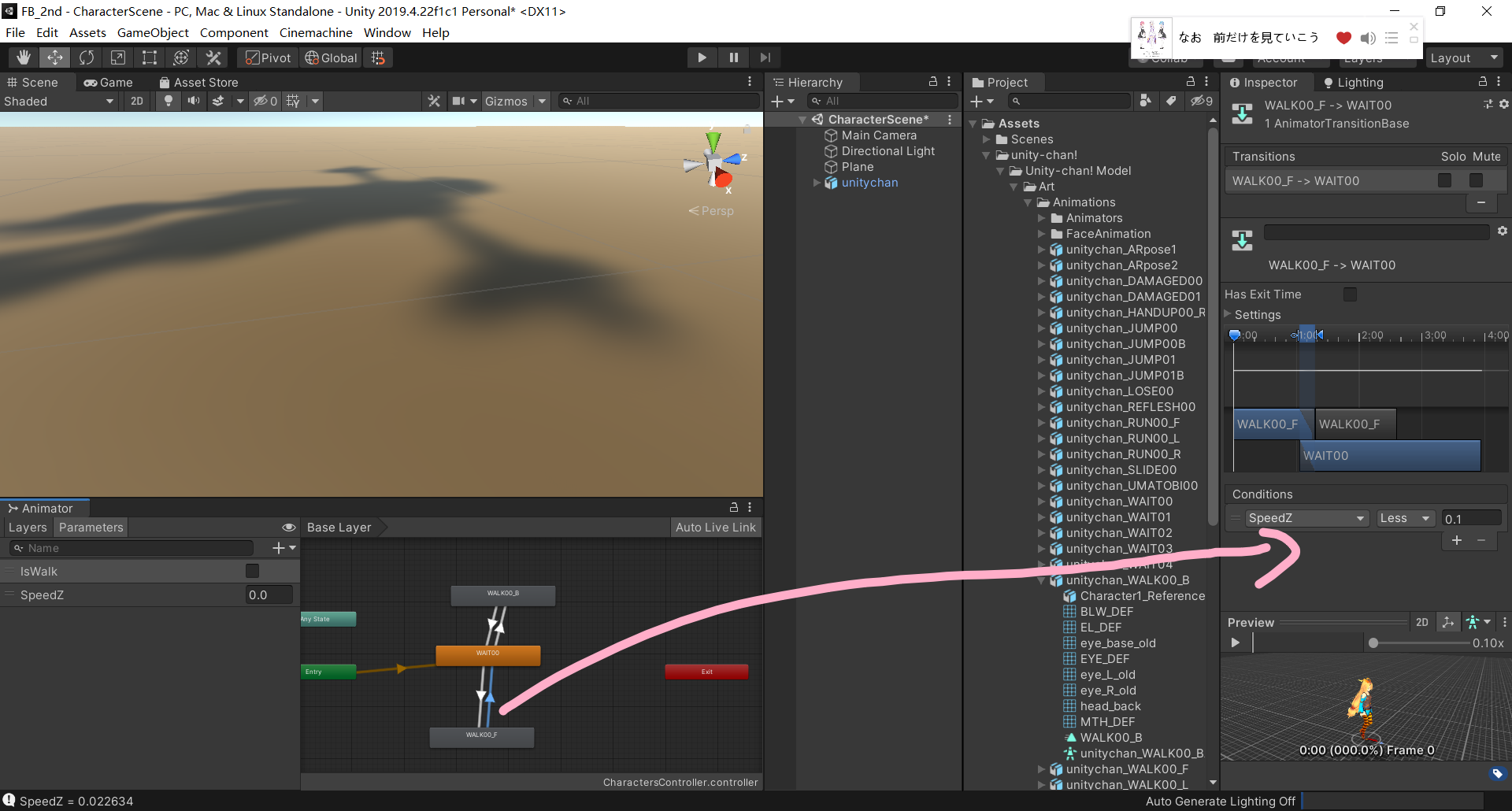1512x811 pixels.
Task: Expand the Scenes folder
Action: [x=986, y=139]
